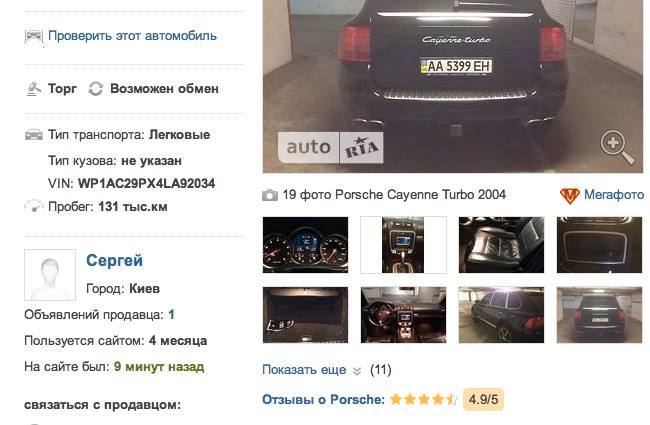This screenshot has width=650, height=425.
Task: Click the Мегафото badge icon
Action: pyautogui.click(x=570, y=195)
